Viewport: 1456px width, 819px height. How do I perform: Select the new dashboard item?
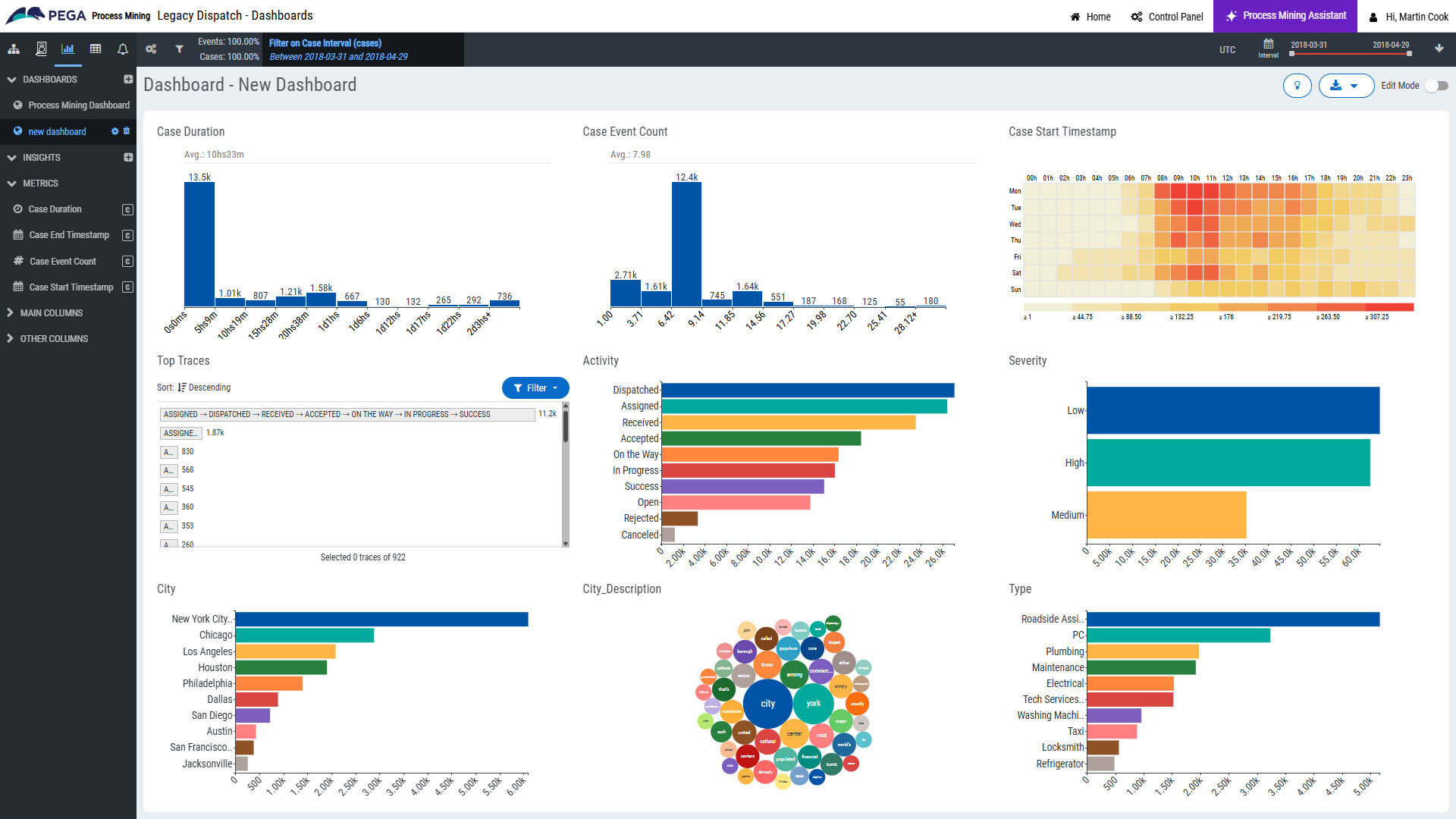[x=57, y=131]
